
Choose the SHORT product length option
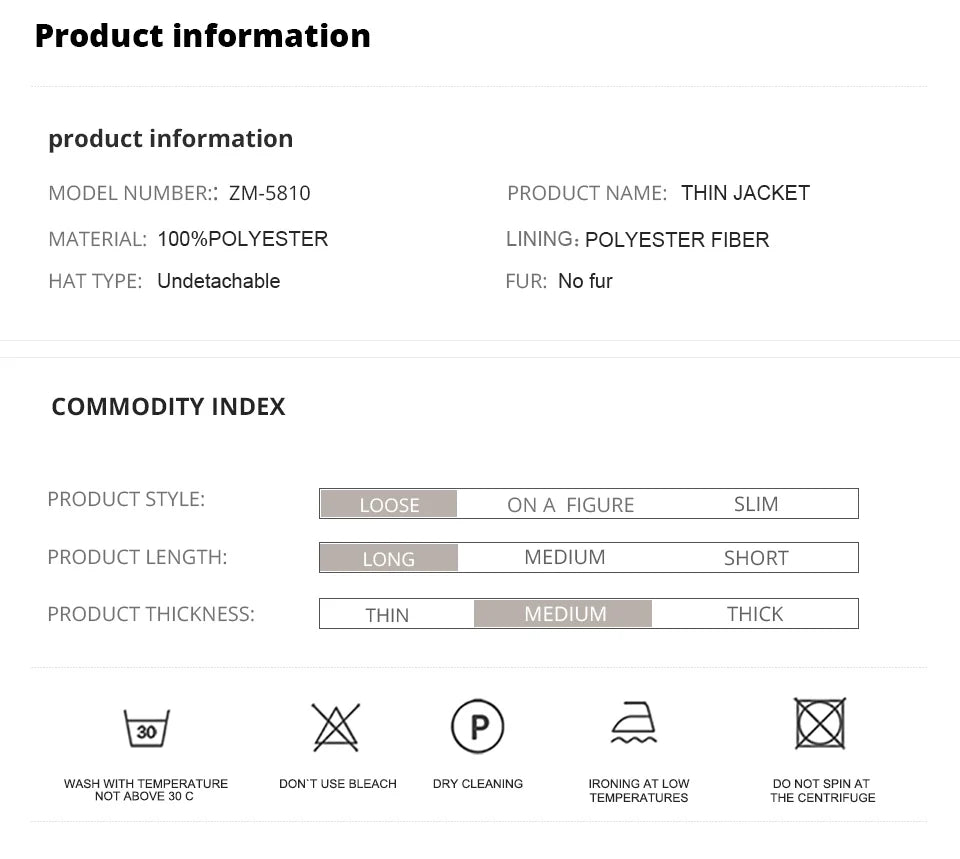point(756,558)
